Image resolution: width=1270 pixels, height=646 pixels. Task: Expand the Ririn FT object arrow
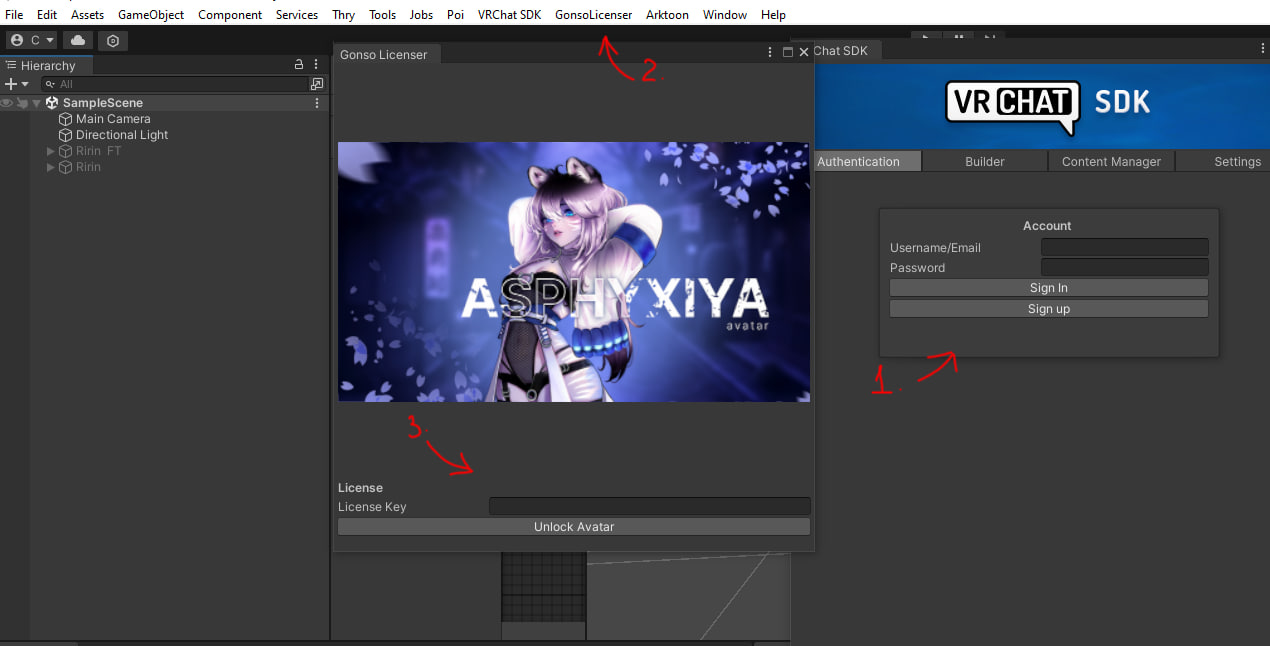coord(51,151)
